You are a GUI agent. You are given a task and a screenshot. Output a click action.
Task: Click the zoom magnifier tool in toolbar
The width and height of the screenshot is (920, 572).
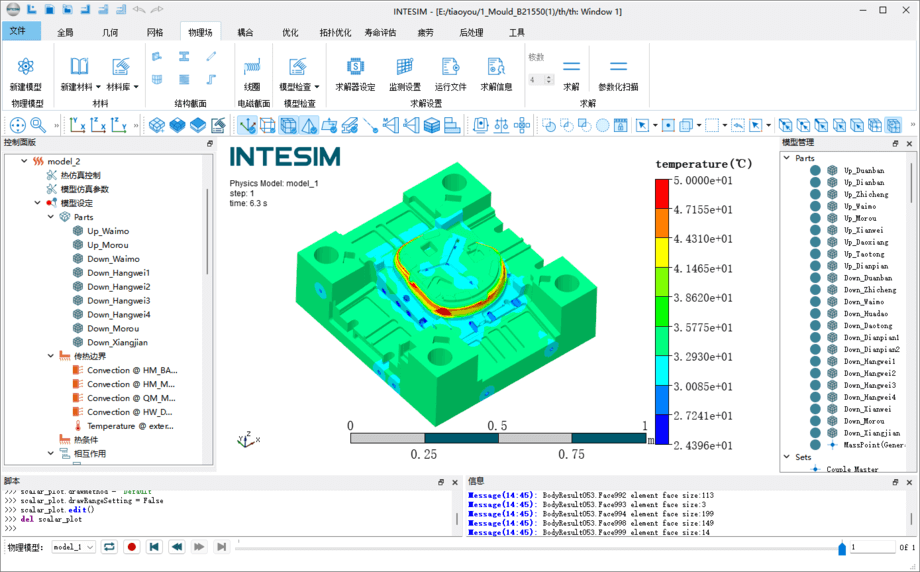point(38,125)
